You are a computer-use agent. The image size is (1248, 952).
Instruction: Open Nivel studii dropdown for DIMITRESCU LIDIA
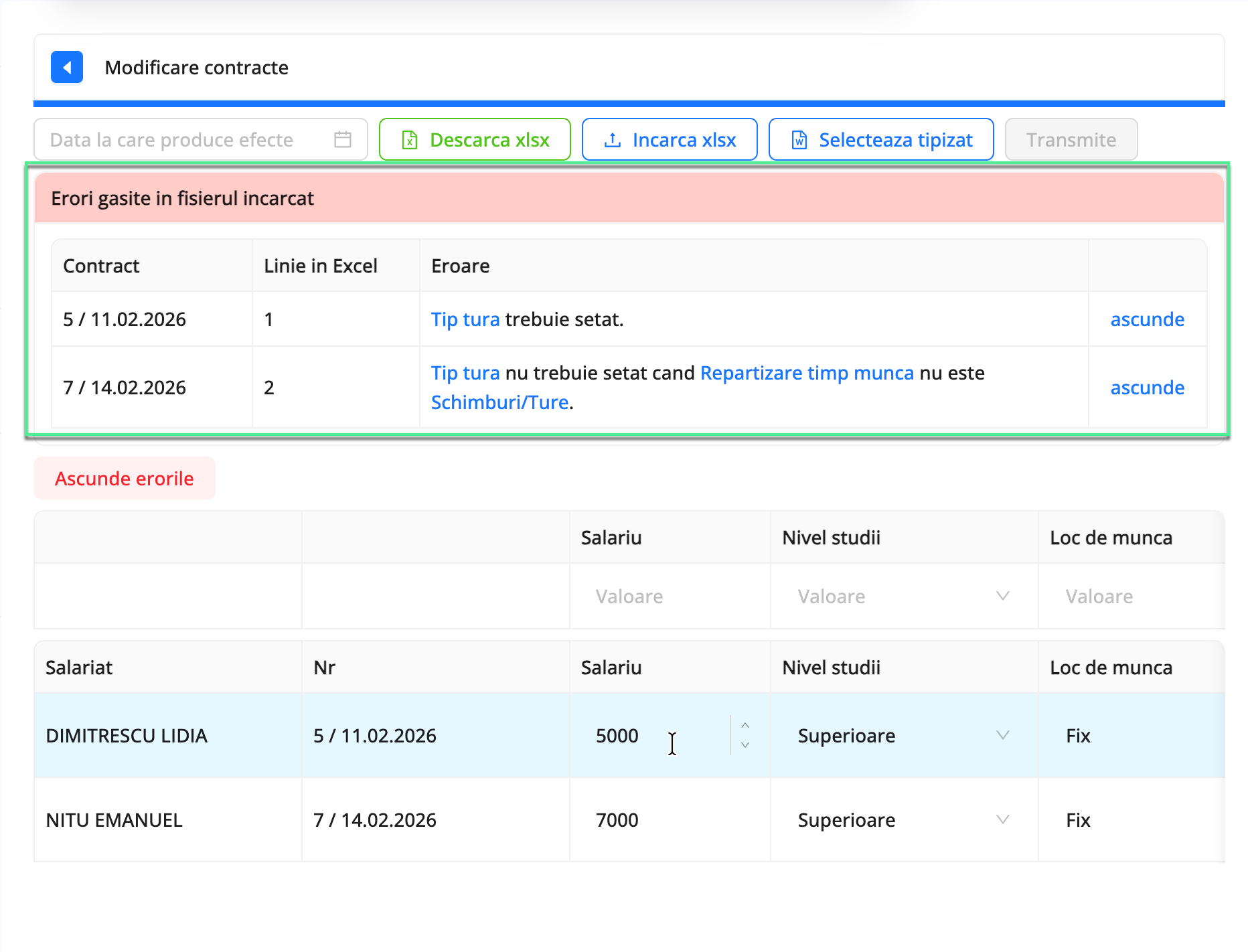[903, 735]
